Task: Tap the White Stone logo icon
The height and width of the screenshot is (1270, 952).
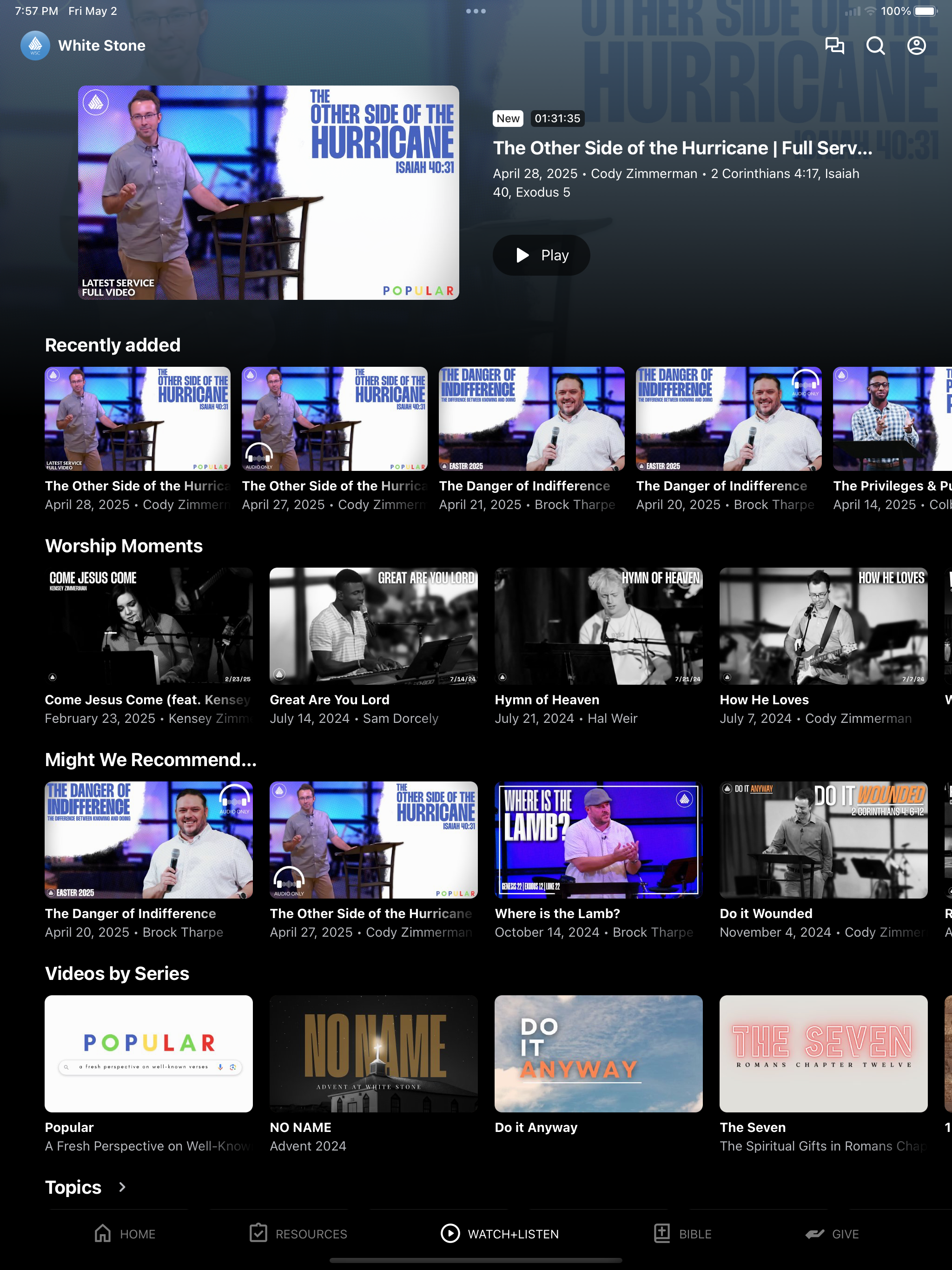Action: point(35,46)
